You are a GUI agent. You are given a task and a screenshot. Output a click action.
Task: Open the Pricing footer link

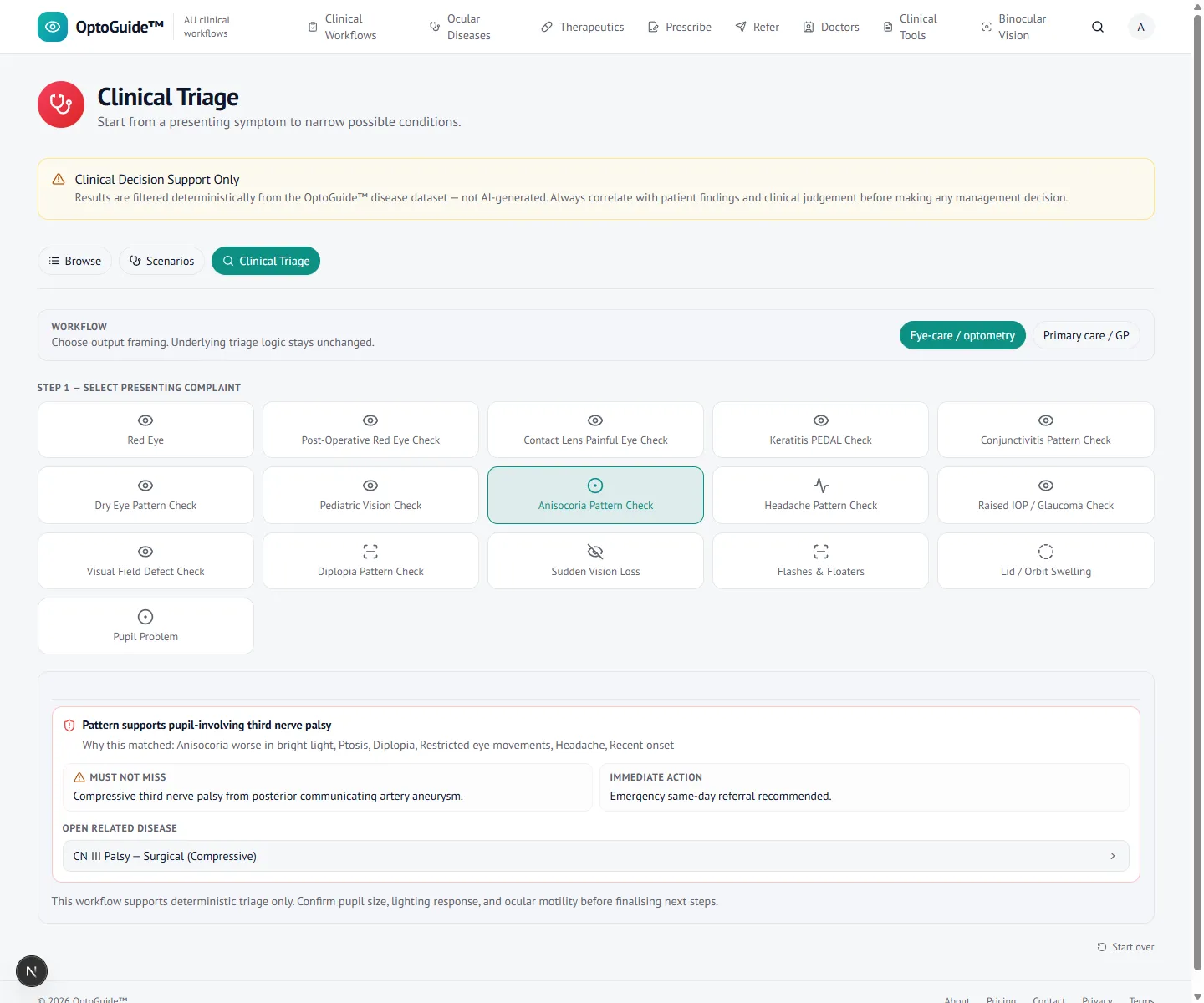pyautogui.click(x=1001, y=1000)
